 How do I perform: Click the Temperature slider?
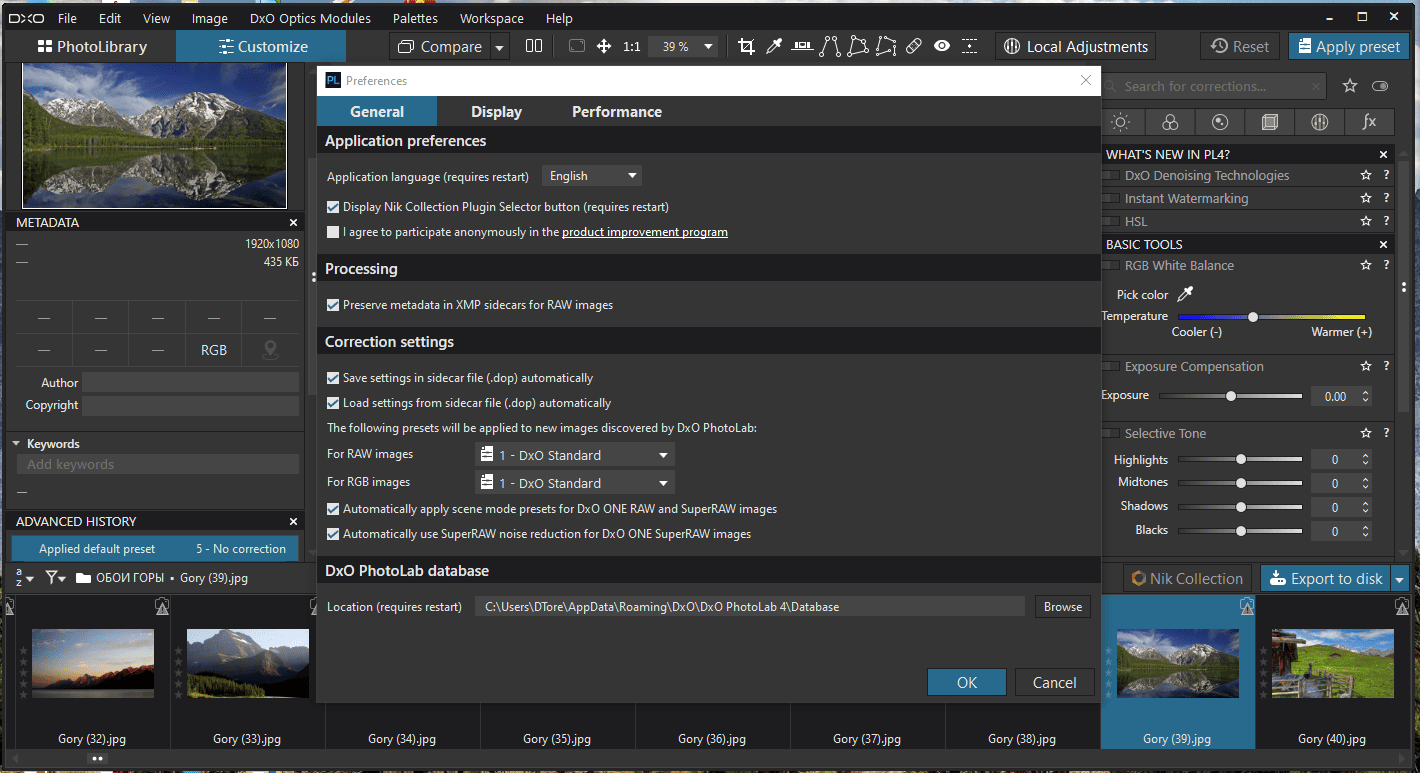point(1271,316)
